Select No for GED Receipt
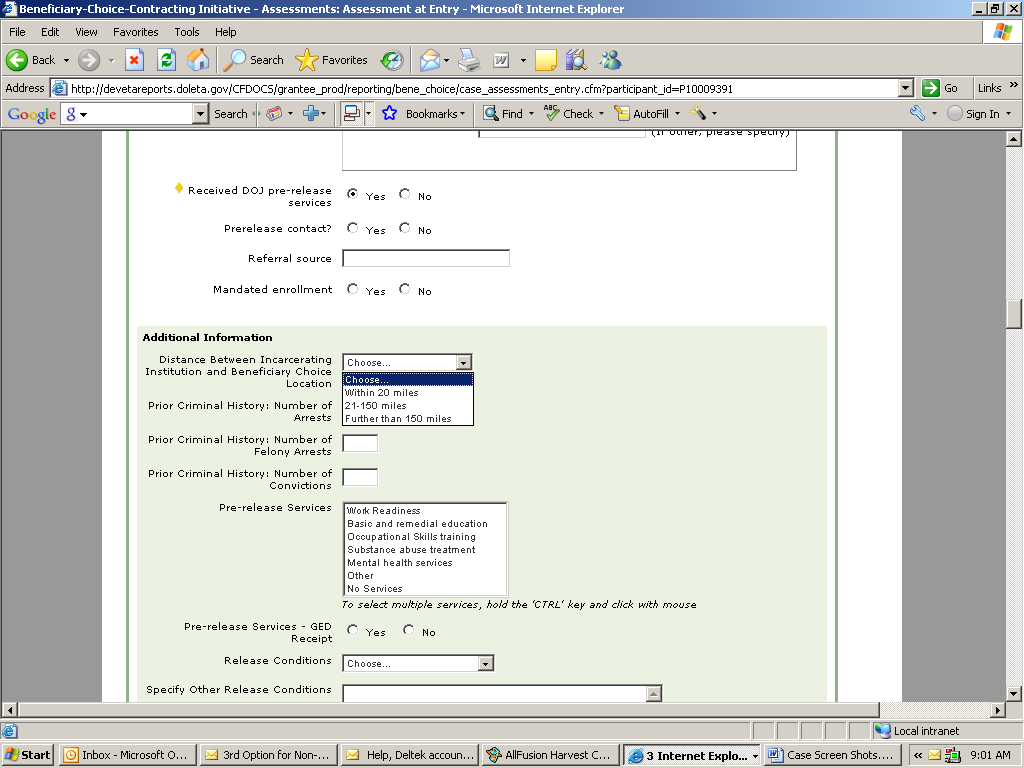Image resolution: width=1024 pixels, height=768 pixels. (x=409, y=630)
